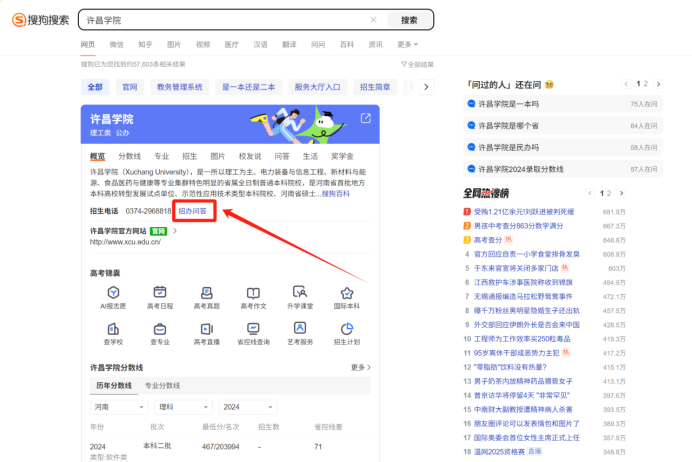This screenshot has height=462, width=692.
Task: Show more filter chips with right arrow
Action: click(426, 87)
